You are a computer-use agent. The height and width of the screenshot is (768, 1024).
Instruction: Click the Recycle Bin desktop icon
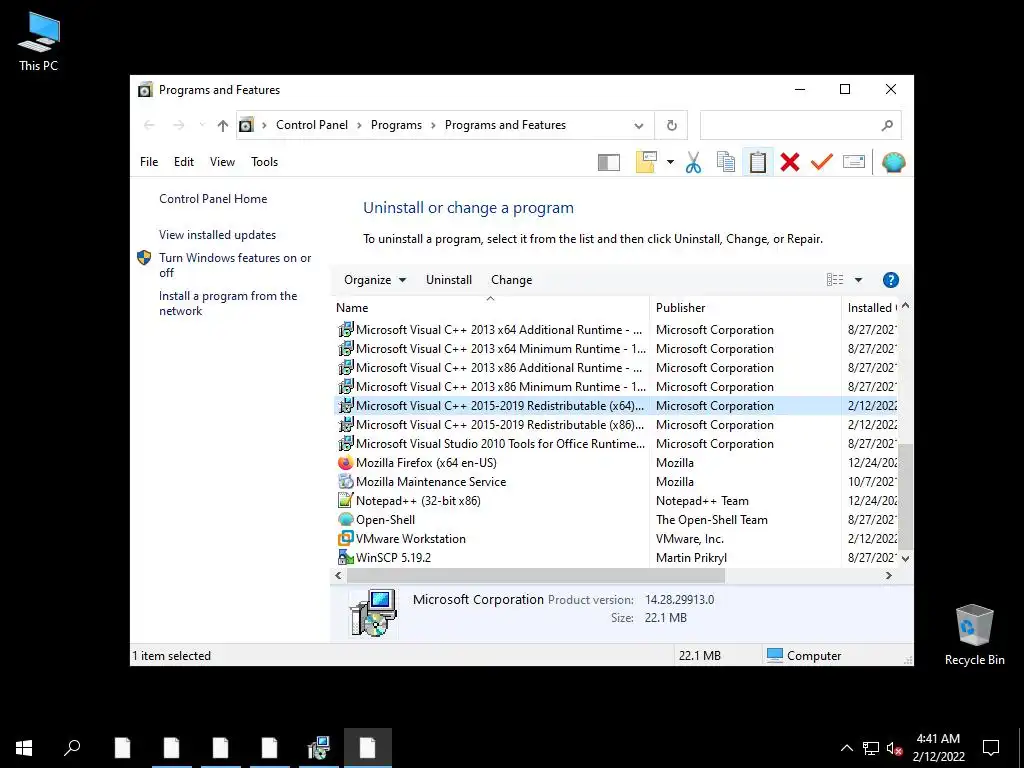[974, 635]
